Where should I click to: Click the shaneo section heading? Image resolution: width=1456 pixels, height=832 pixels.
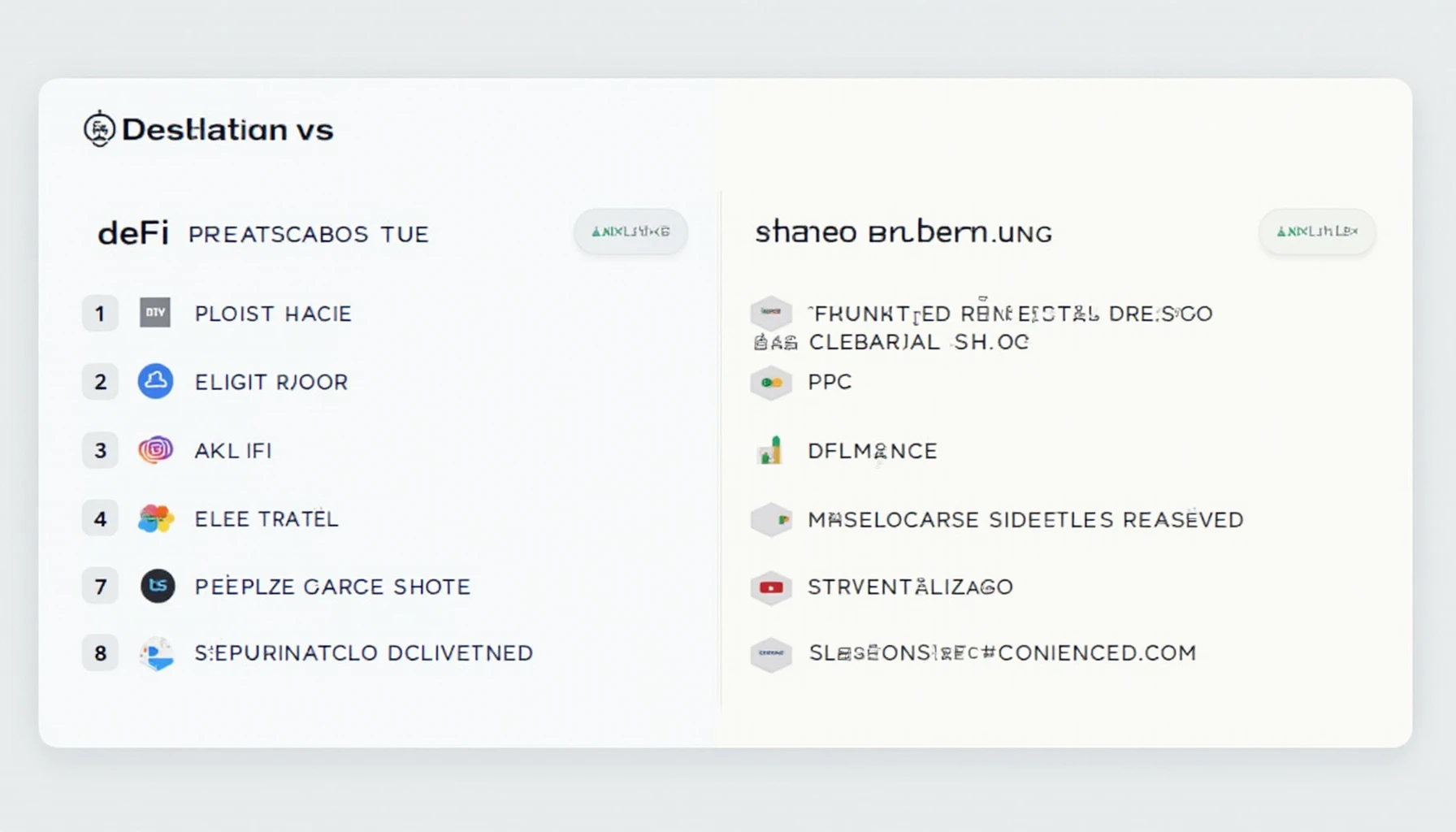click(903, 233)
